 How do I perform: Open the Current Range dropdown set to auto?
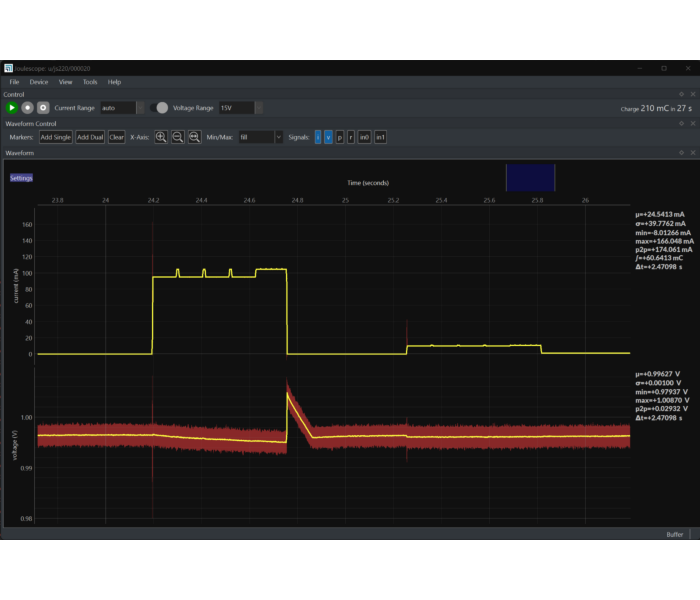tap(122, 108)
